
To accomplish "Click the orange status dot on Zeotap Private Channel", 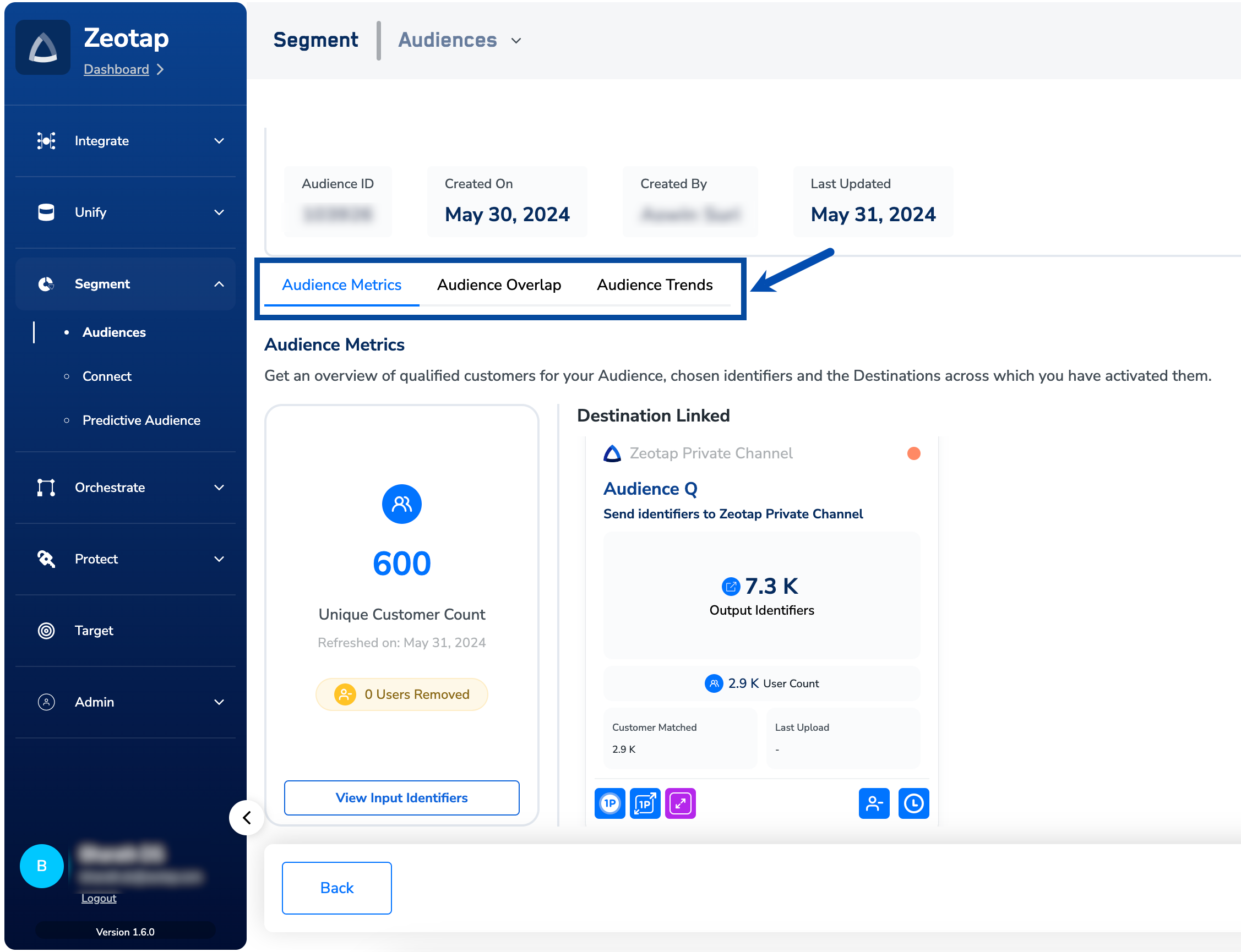I will point(913,453).
